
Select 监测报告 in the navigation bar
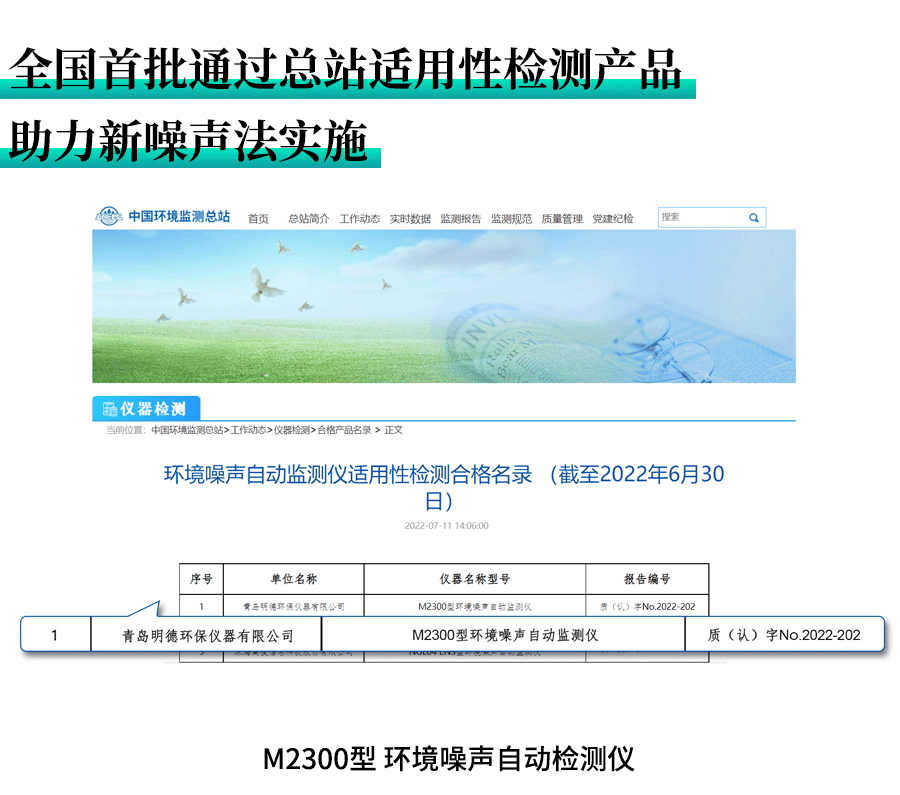(460, 218)
